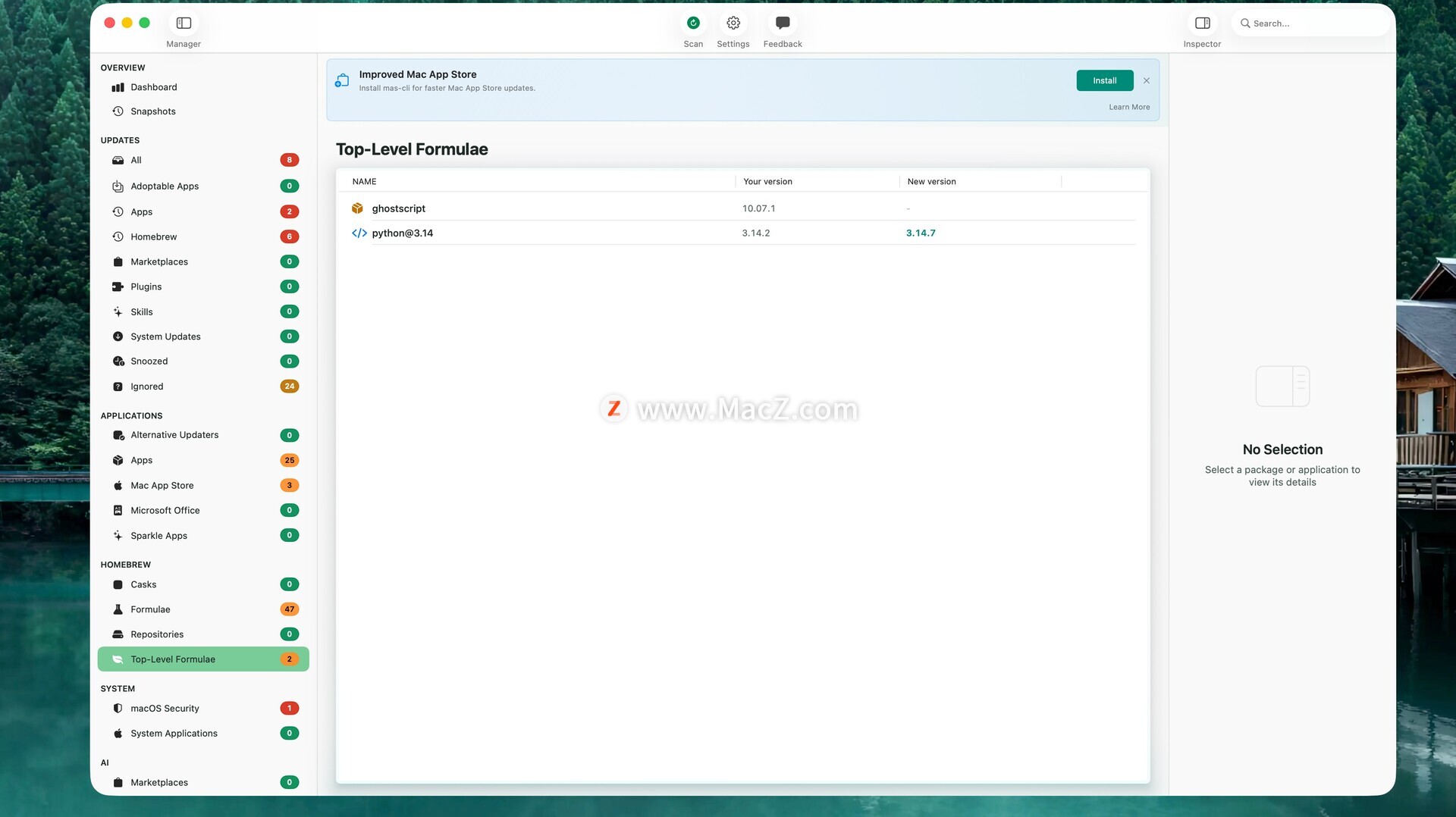Open the Dashboard section
The height and width of the screenshot is (817, 1456).
(203, 87)
